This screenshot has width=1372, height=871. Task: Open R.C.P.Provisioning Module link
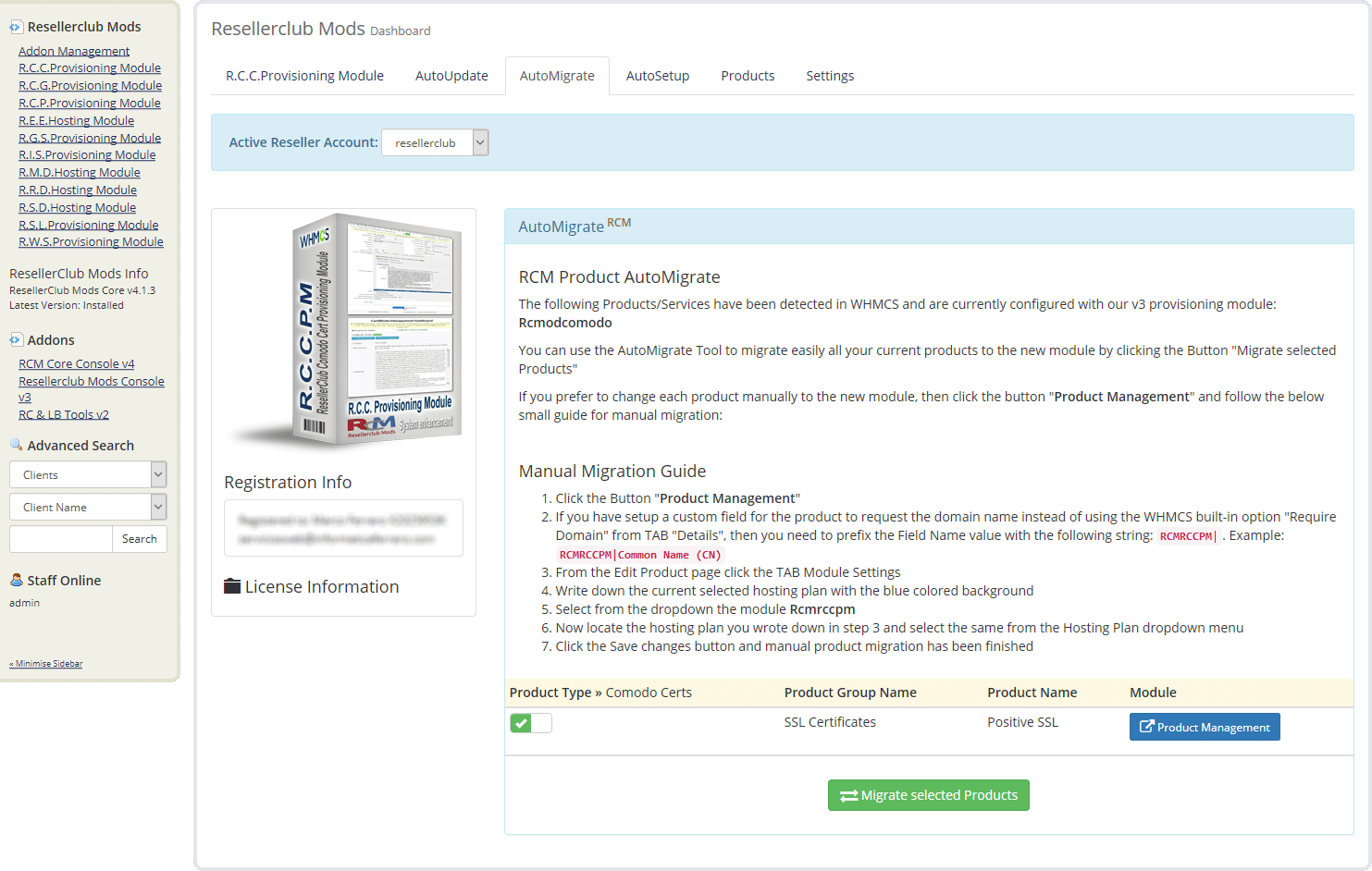pyautogui.click(x=90, y=104)
